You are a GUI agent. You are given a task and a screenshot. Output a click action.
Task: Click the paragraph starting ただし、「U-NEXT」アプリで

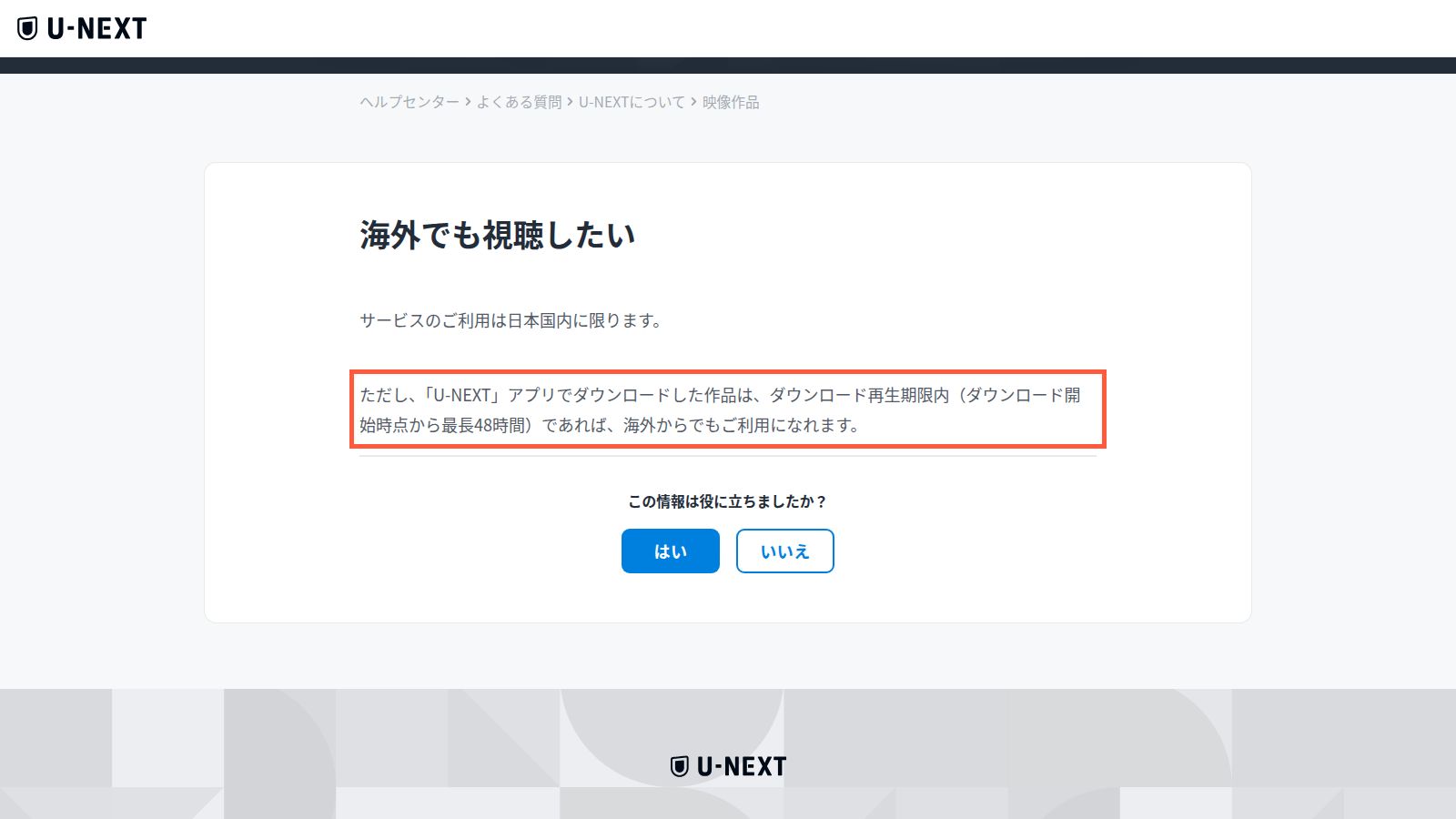coord(721,409)
